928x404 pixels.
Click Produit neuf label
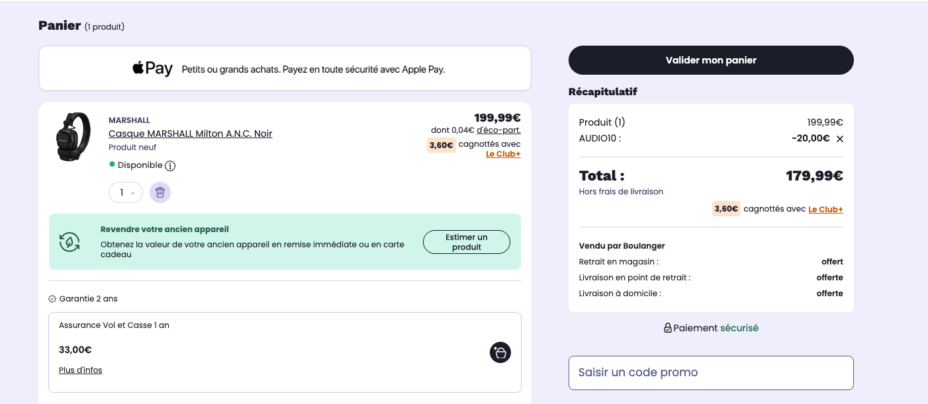pos(133,147)
